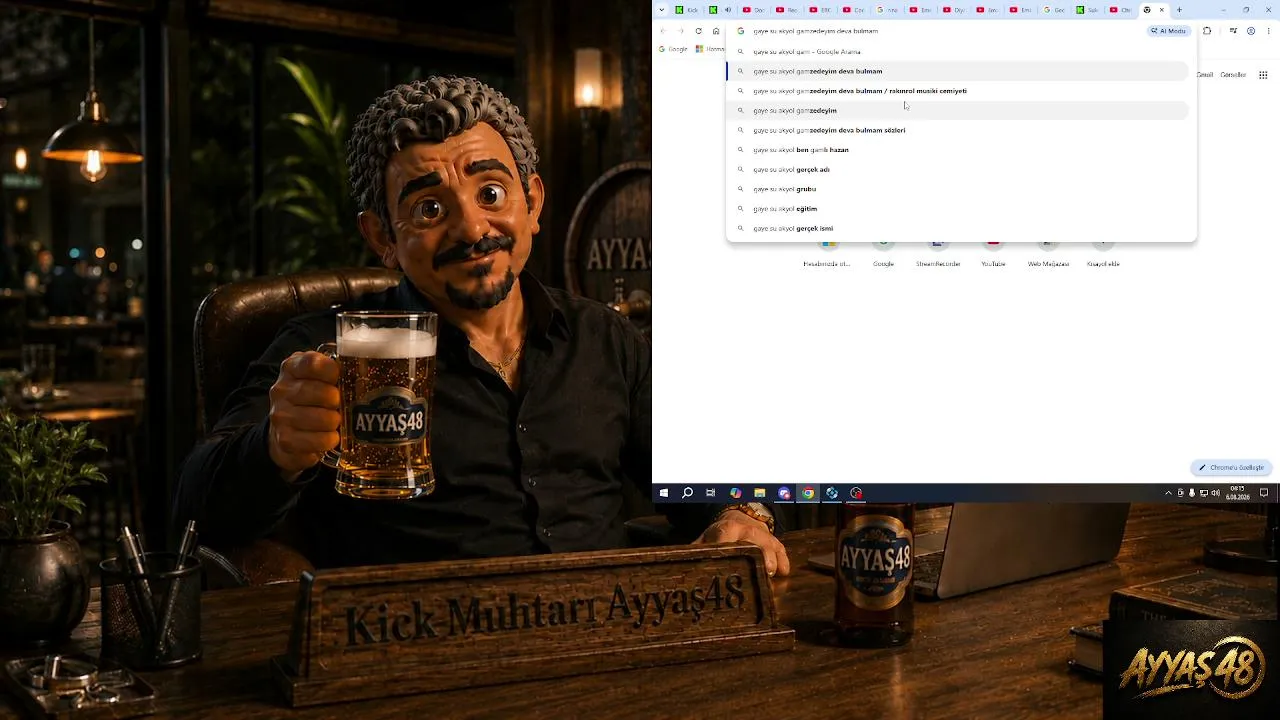
Task: Click the browser back arrow
Action: (x=663, y=31)
